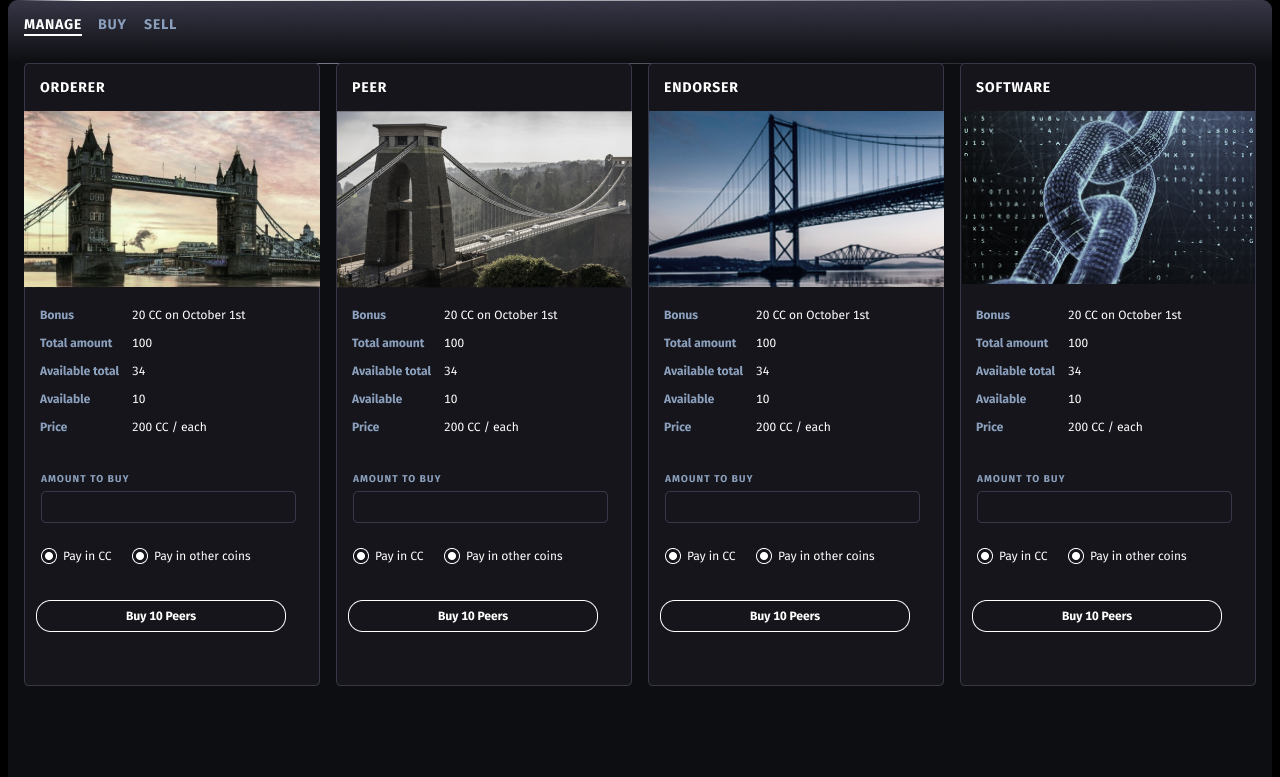This screenshot has height=777, width=1280.
Task: Click the Orderer Tower Bridge image
Action: coord(172,199)
